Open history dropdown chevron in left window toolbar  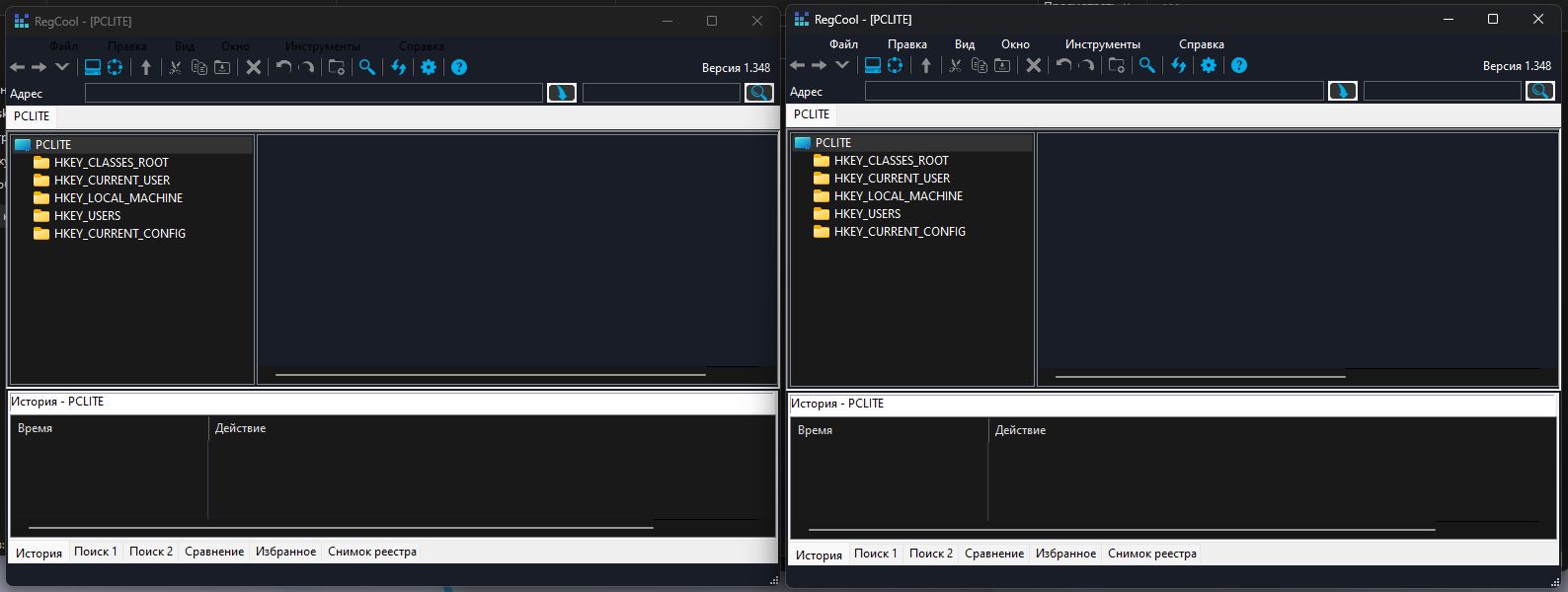point(62,67)
